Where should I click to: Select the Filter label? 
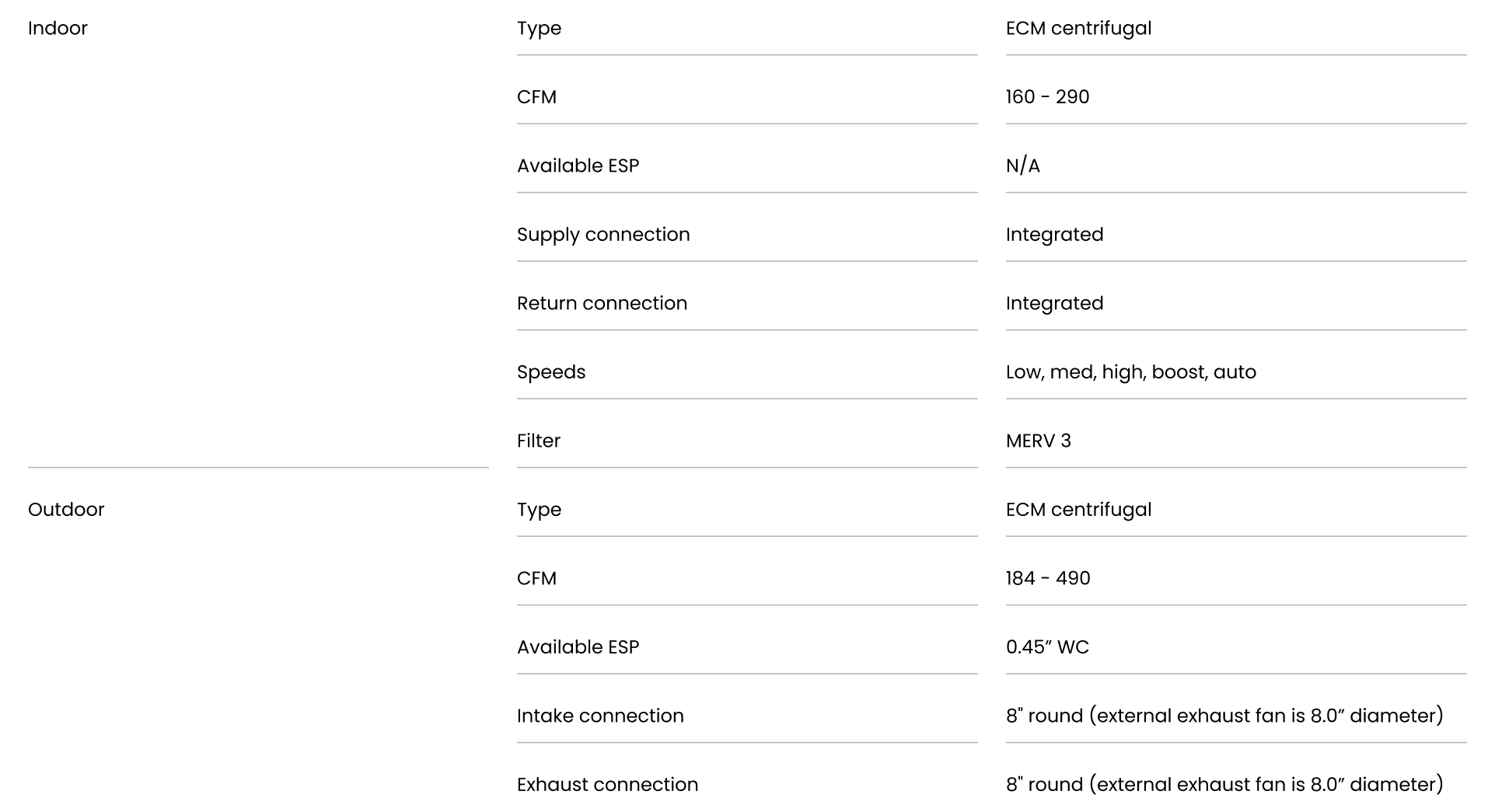tap(538, 441)
